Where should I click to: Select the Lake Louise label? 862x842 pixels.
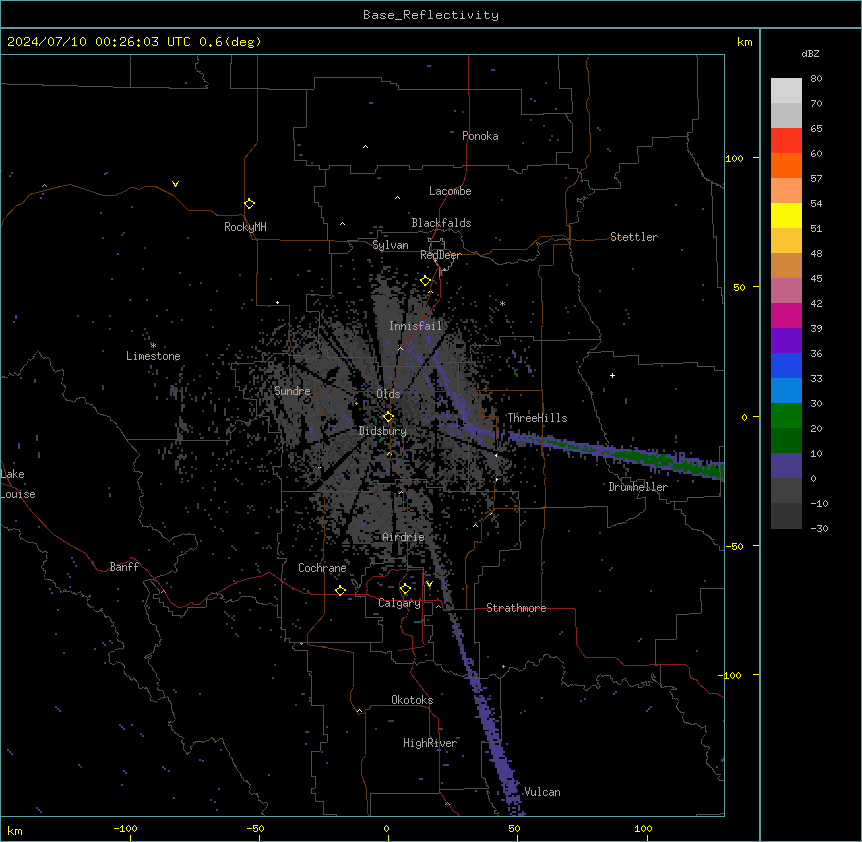pyautogui.click(x=18, y=484)
